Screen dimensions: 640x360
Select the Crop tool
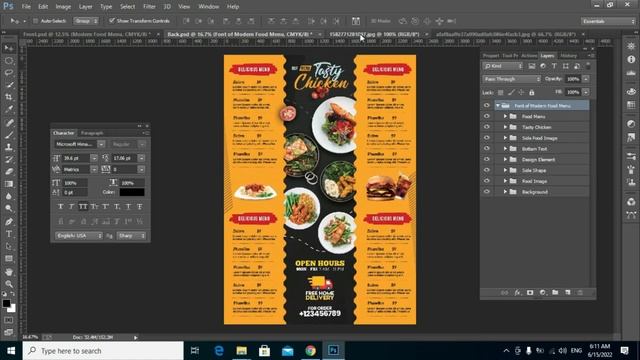click(9, 97)
